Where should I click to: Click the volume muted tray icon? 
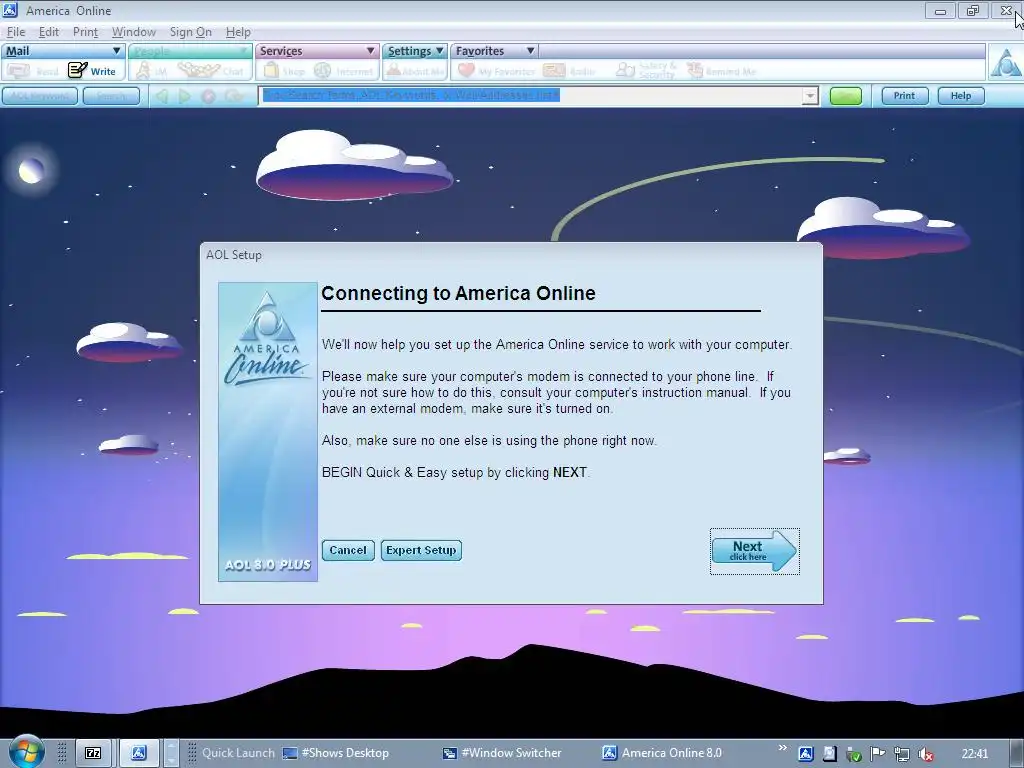925,754
